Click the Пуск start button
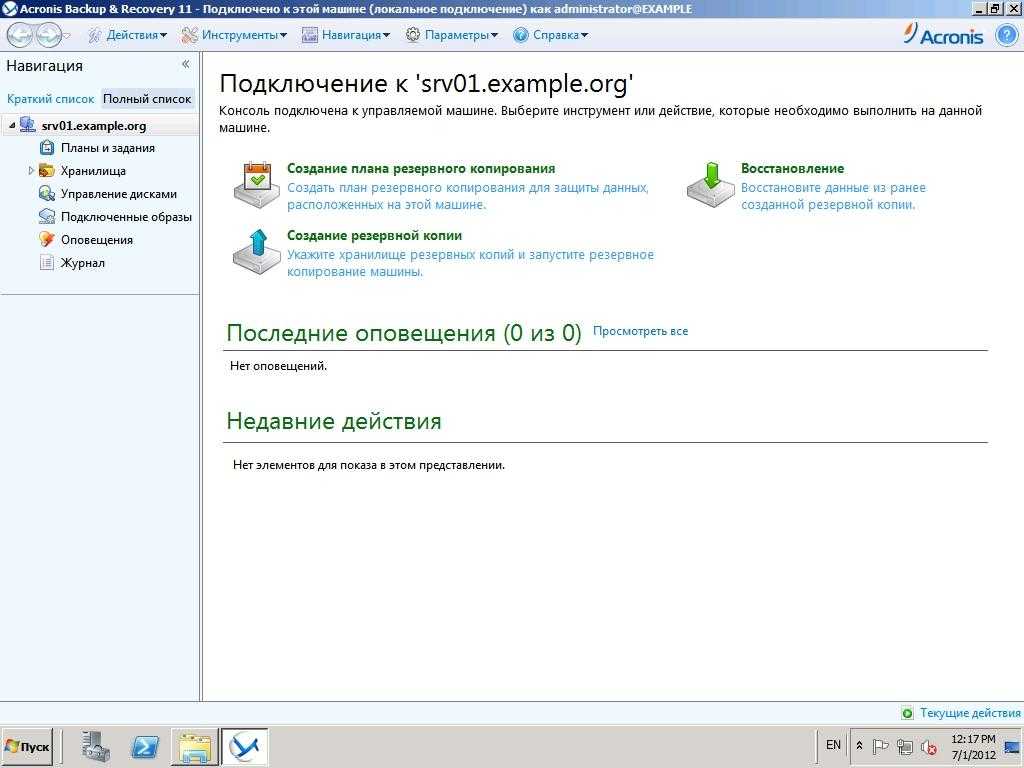Viewport: 1024px width, 768px height. pos(27,747)
